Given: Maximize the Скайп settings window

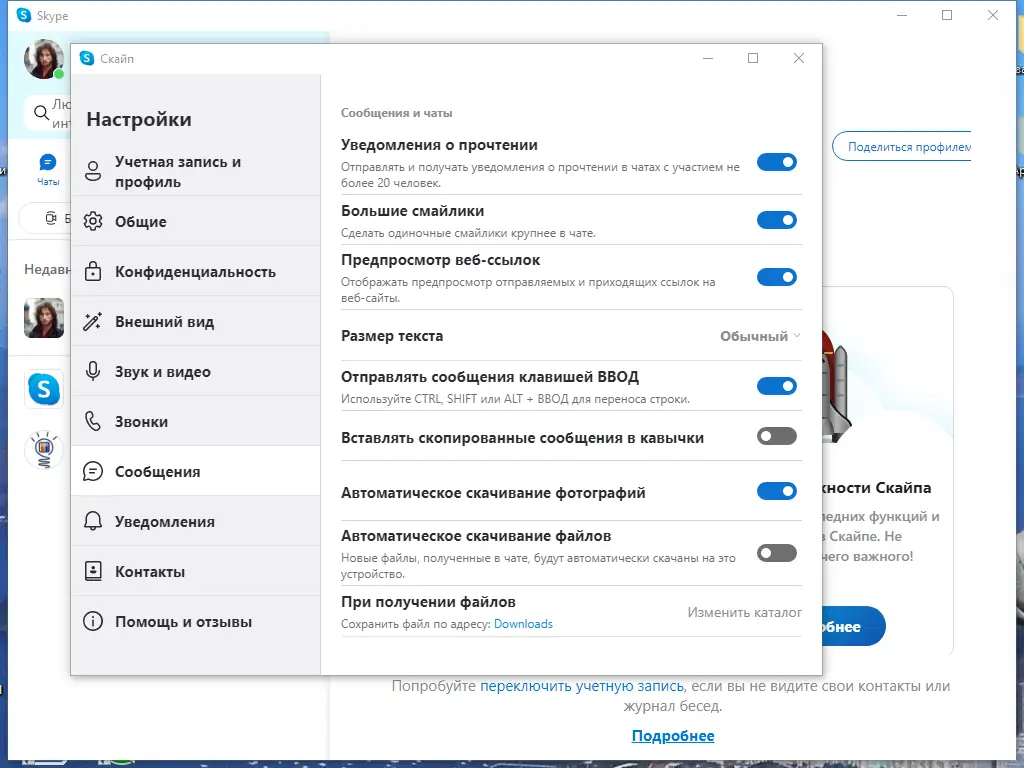Looking at the screenshot, I should (x=753, y=58).
